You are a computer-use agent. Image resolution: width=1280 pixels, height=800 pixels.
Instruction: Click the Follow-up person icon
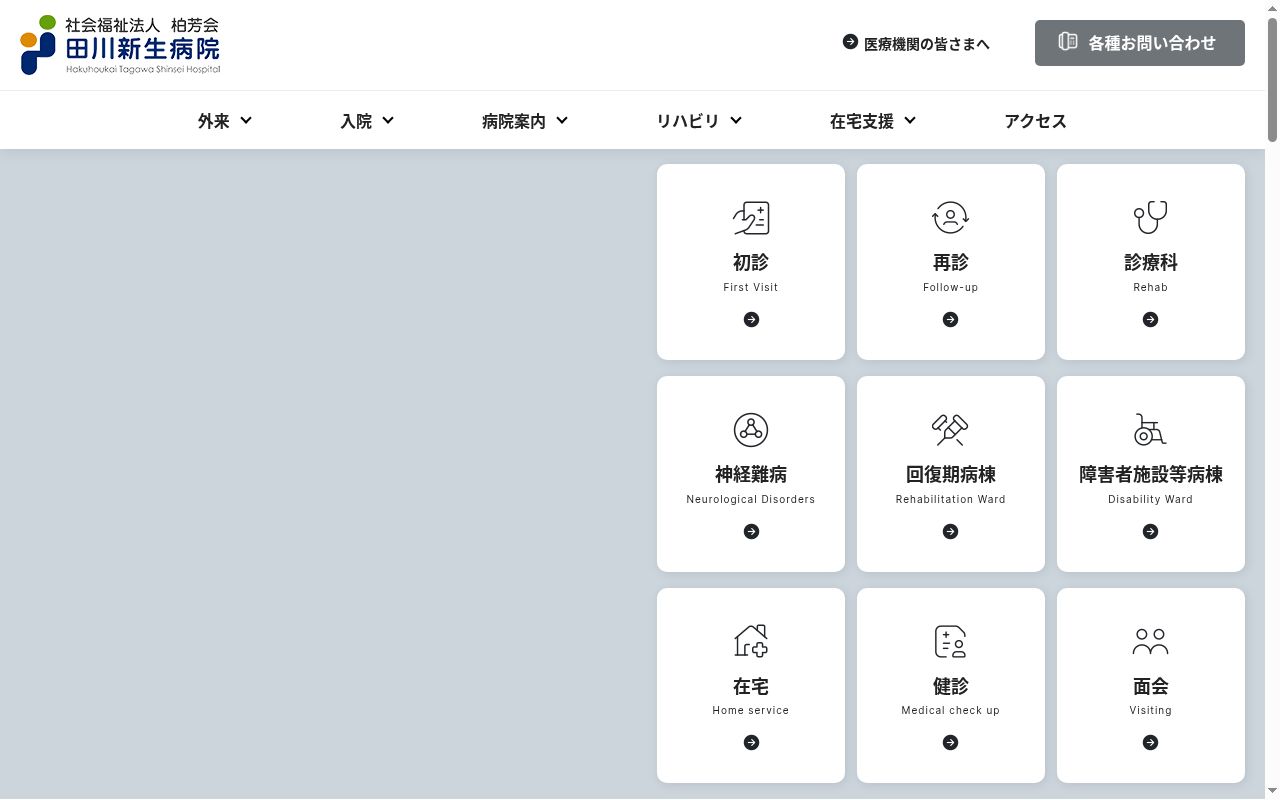951,217
